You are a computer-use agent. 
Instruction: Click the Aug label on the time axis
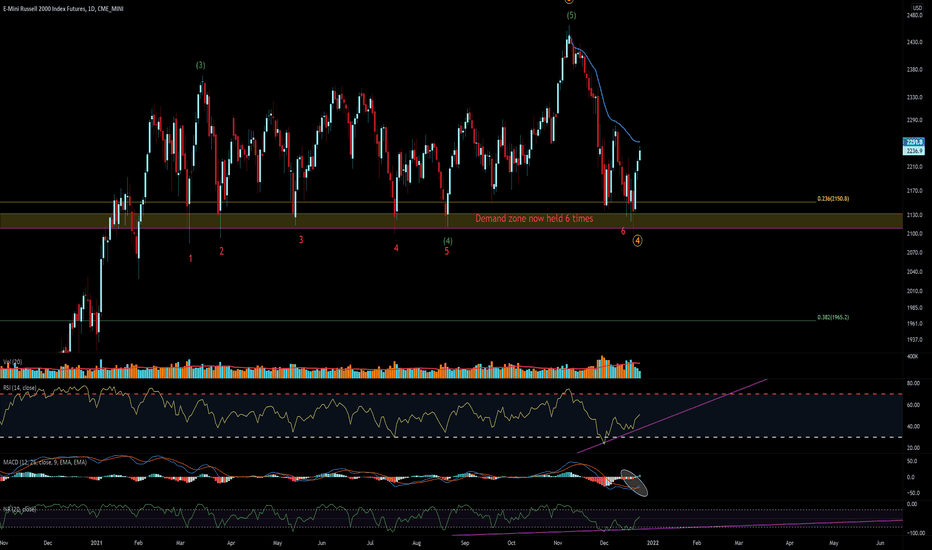[417, 543]
